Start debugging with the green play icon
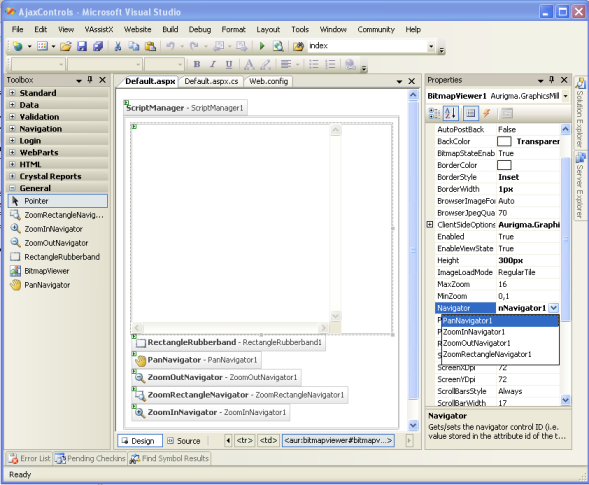Screen dimensions: 589x485 tap(262, 46)
